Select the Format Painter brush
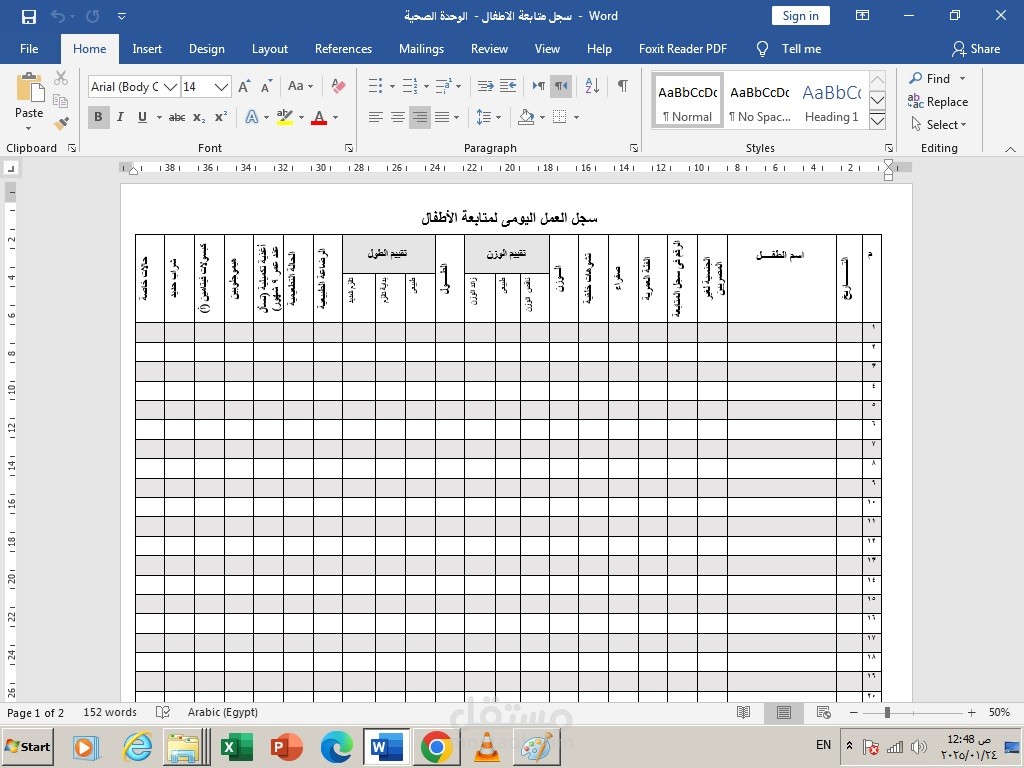1024x768 pixels. [x=61, y=123]
